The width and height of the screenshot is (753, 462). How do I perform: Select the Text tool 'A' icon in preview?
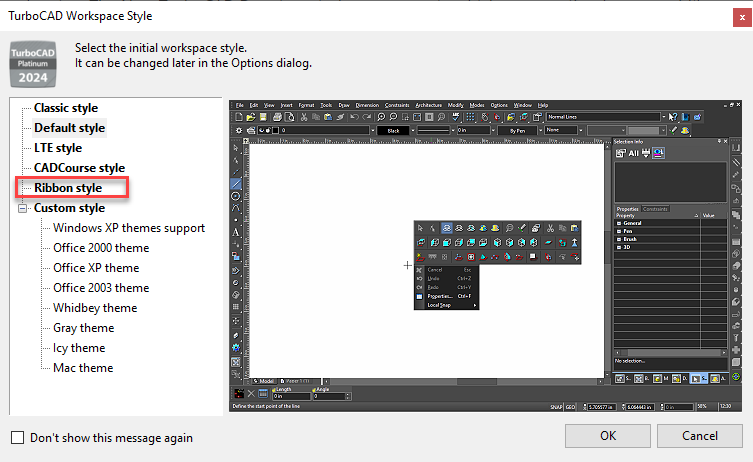236,232
